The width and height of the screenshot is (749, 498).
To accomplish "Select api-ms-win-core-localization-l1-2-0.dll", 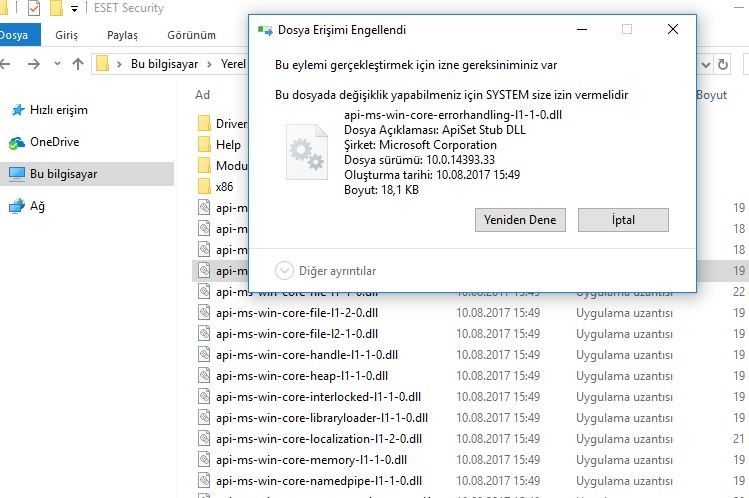I will 319,439.
